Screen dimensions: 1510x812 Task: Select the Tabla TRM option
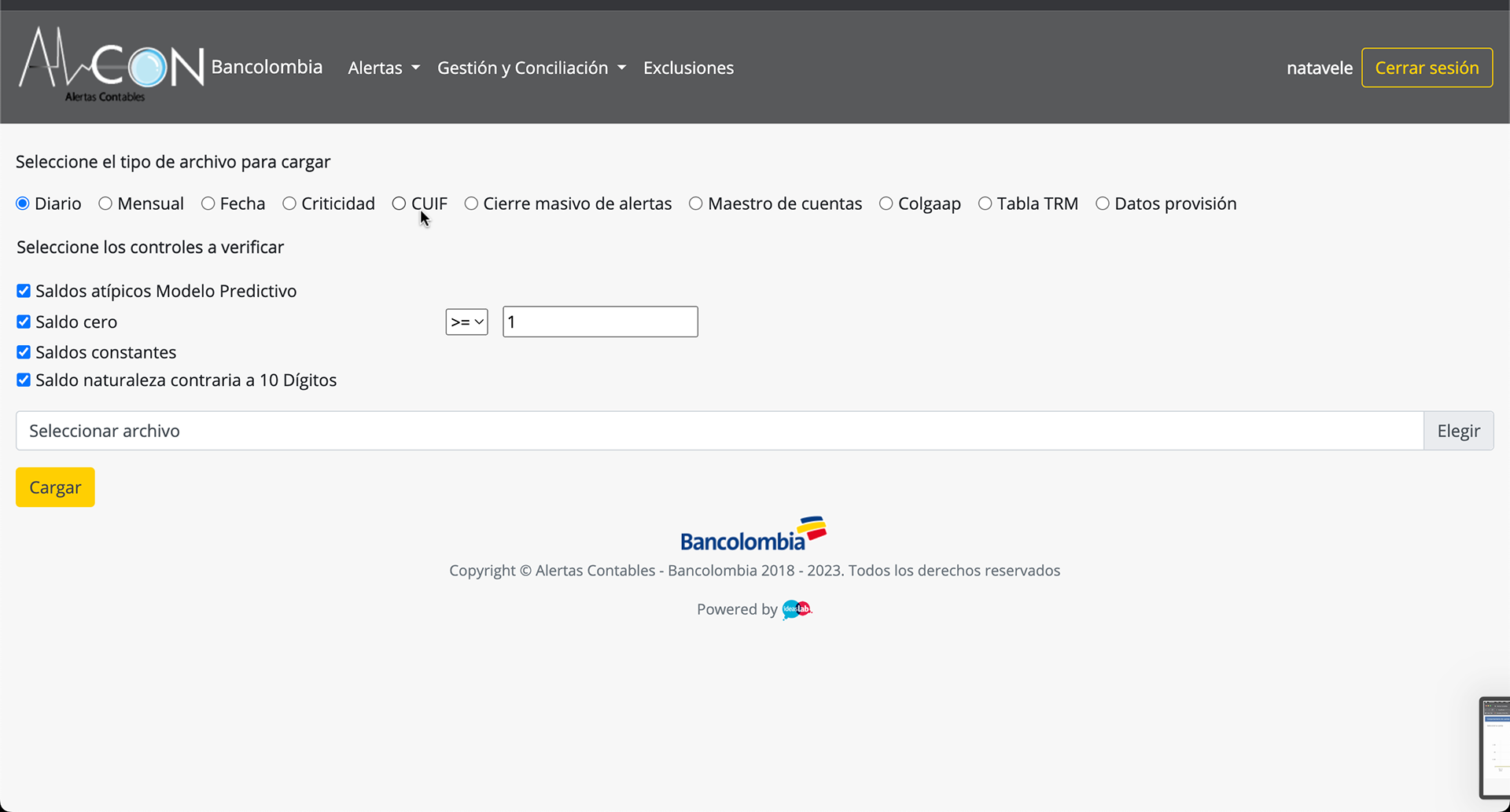click(985, 204)
